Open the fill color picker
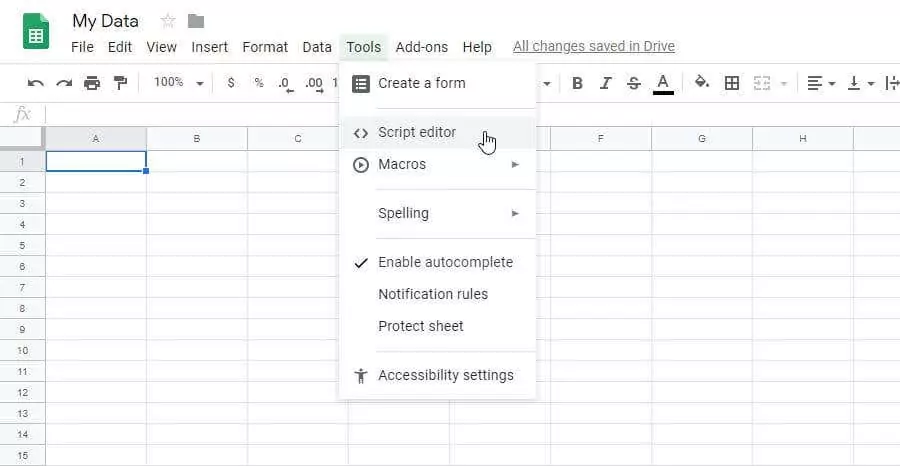This screenshot has height=466, width=900. coord(701,83)
